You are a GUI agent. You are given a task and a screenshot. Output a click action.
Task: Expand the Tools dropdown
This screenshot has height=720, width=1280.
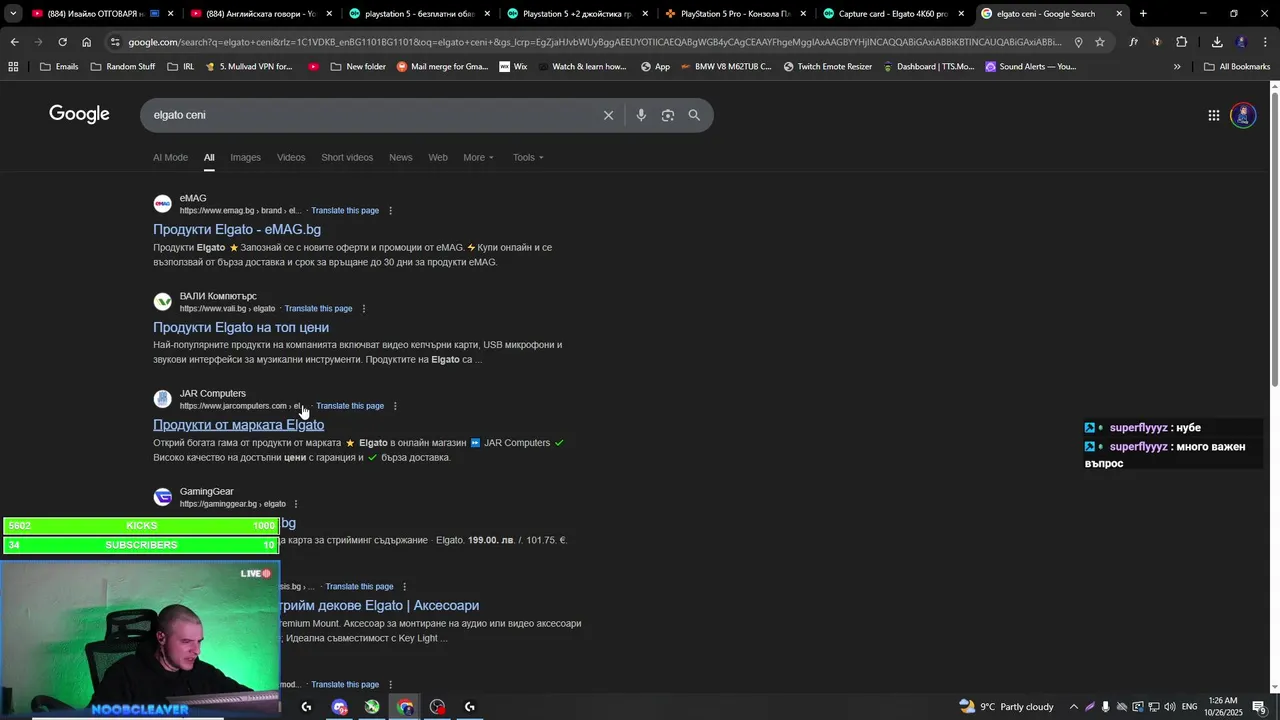(x=528, y=157)
